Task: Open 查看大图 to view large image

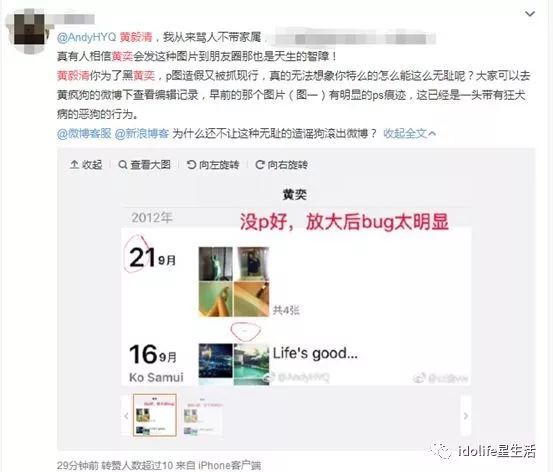Action: [145, 165]
